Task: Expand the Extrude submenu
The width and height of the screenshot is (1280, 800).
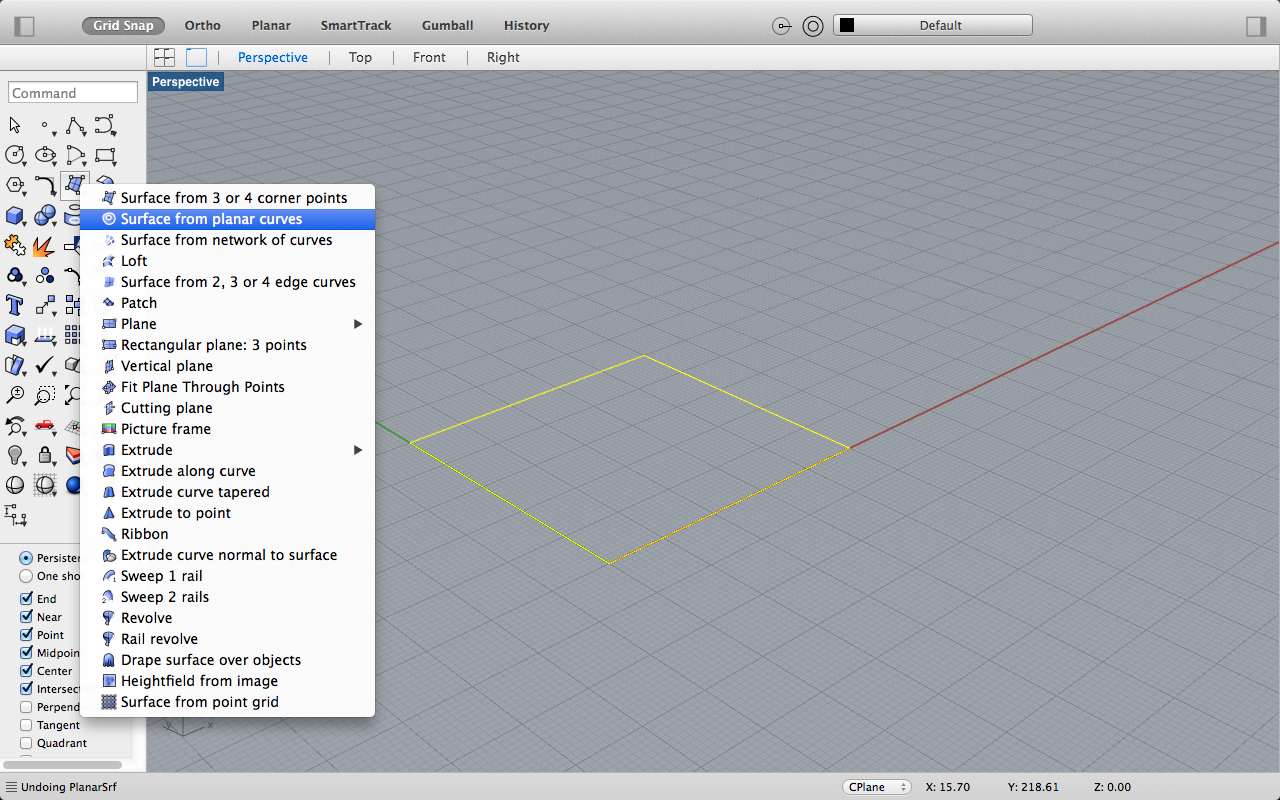Action: [227, 450]
